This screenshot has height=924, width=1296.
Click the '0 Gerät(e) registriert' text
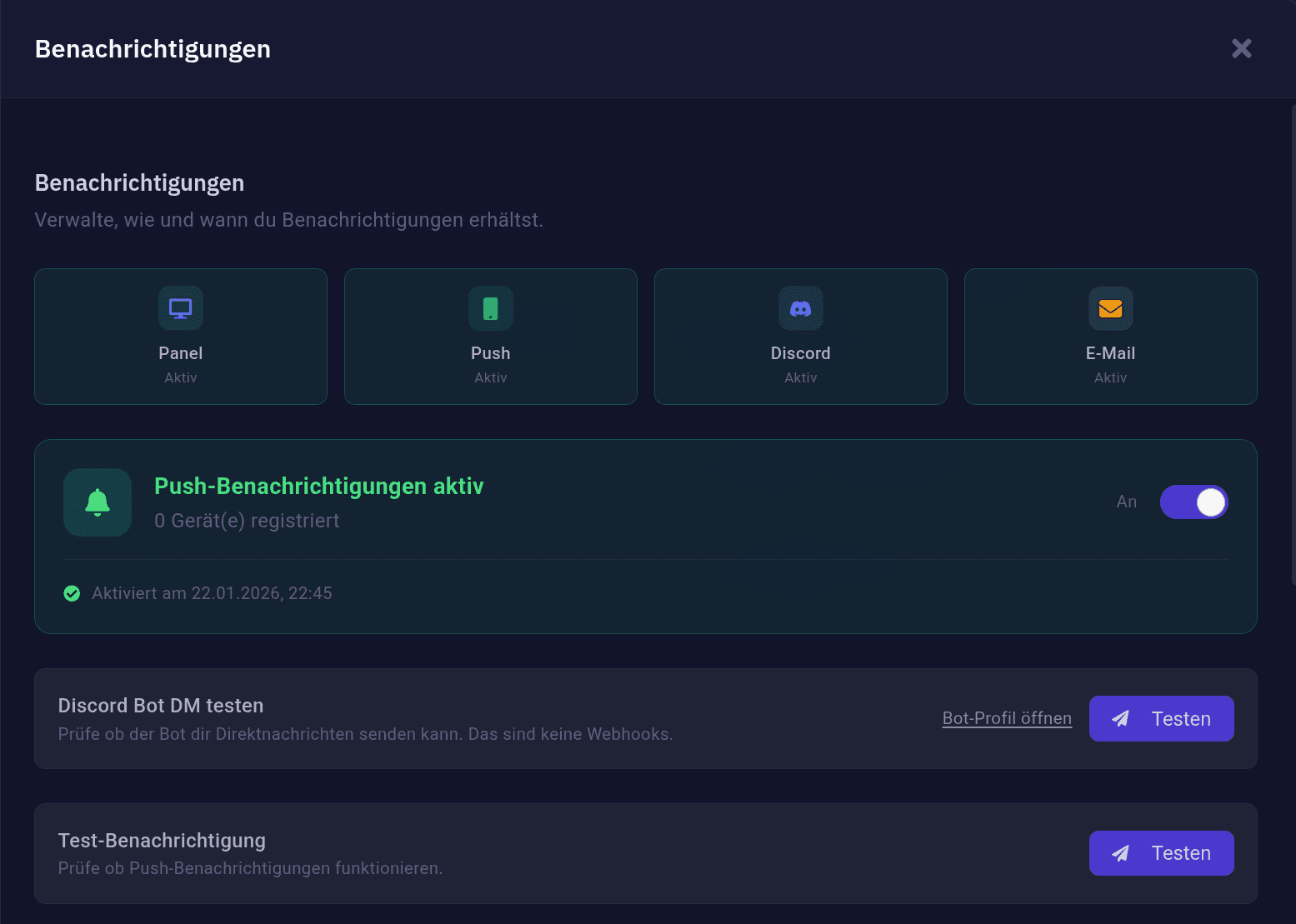point(247,521)
